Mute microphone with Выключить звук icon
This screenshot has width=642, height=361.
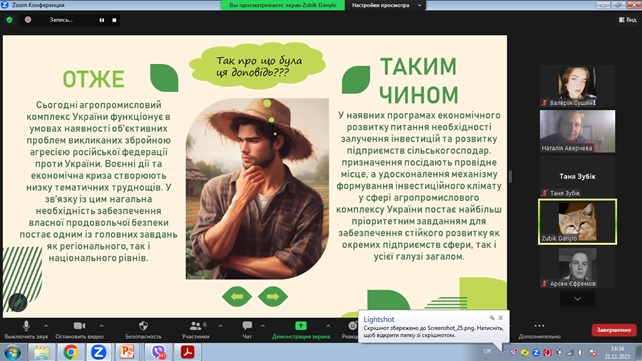(x=26, y=326)
